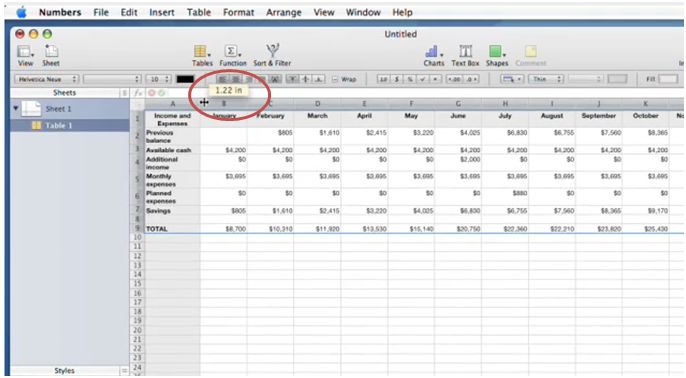
Task: Click the fx formula editor icon
Action: 138,93
